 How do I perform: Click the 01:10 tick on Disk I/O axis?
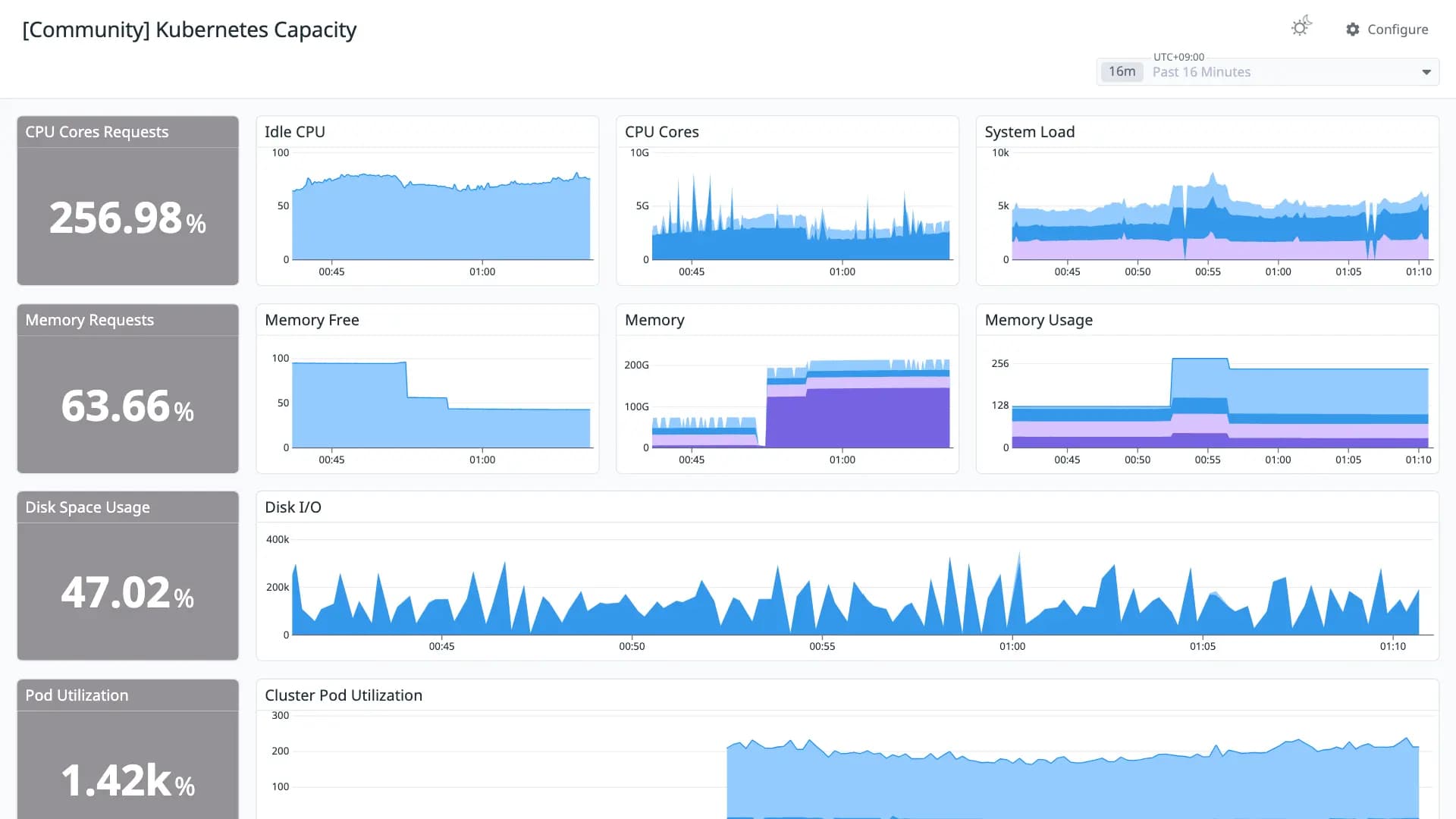click(x=1392, y=647)
